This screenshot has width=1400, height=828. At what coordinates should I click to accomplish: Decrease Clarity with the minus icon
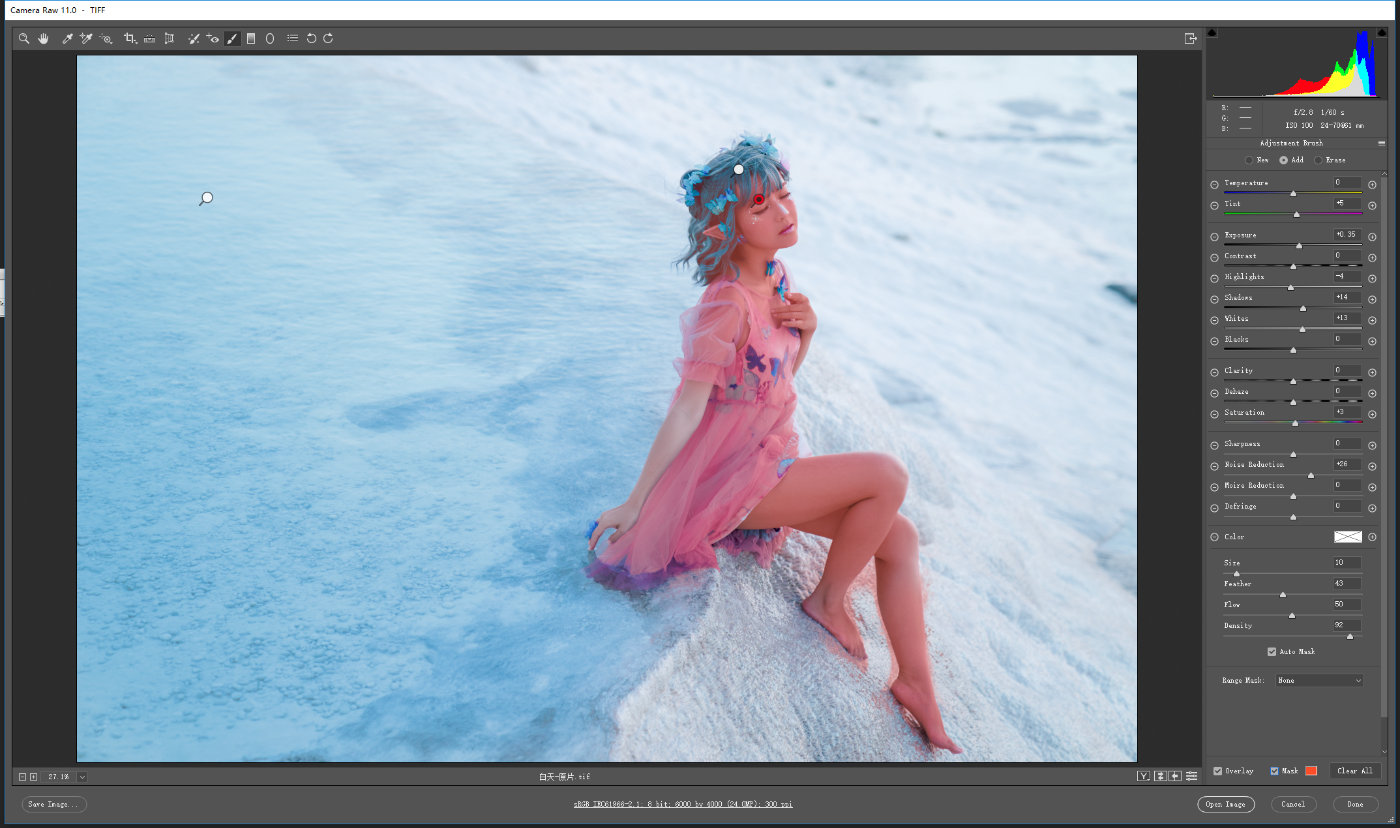pyautogui.click(x=1214, y=372)
